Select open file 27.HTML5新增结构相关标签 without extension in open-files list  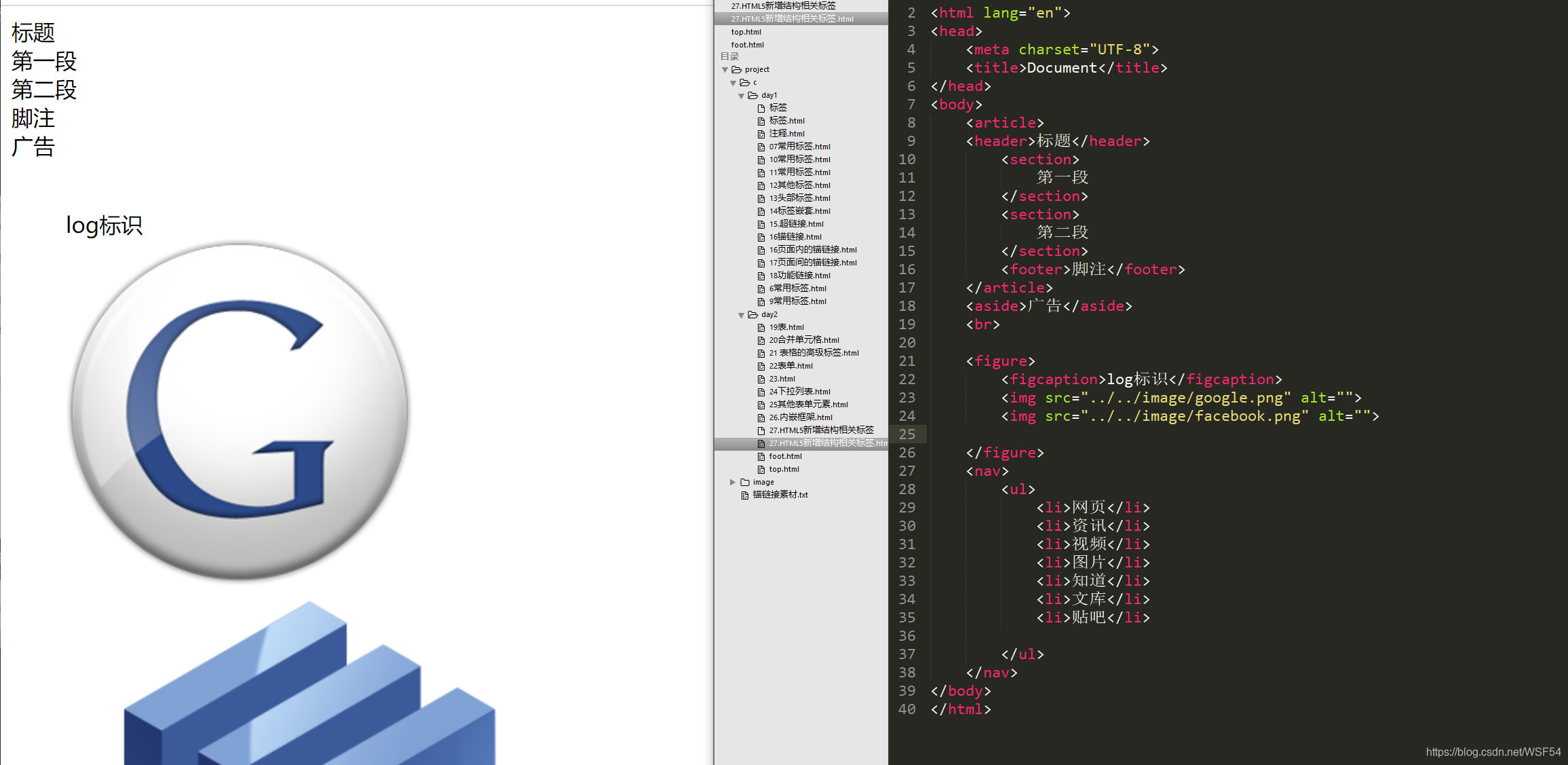783,5
